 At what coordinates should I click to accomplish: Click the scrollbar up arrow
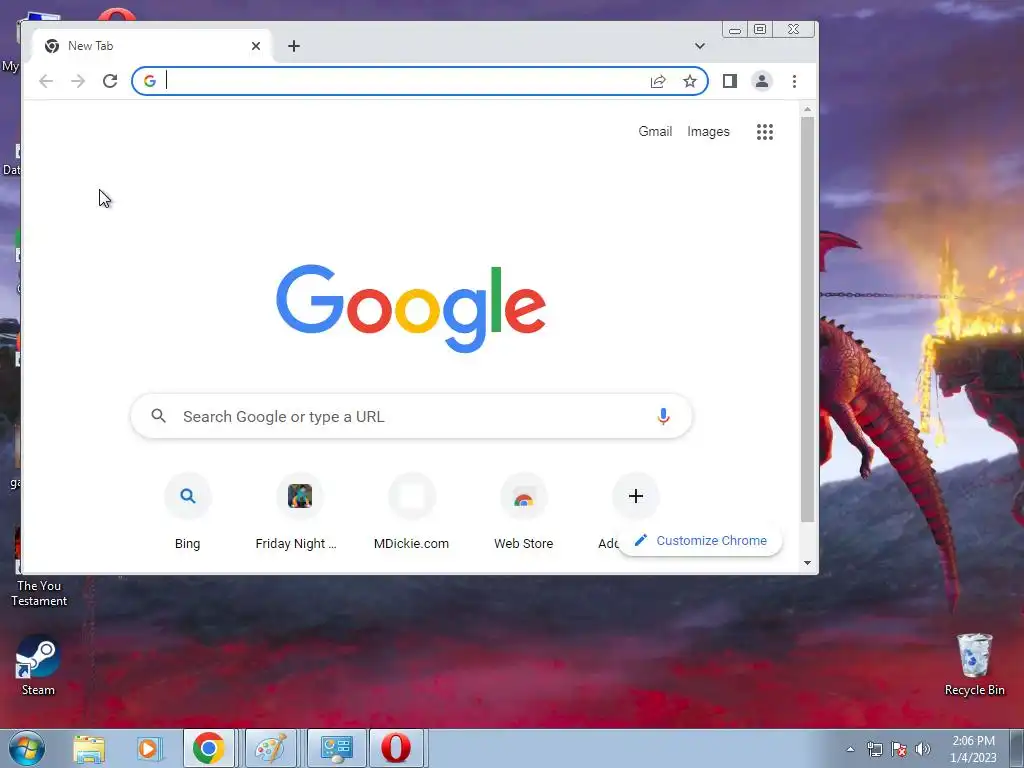tap(808, 110)
